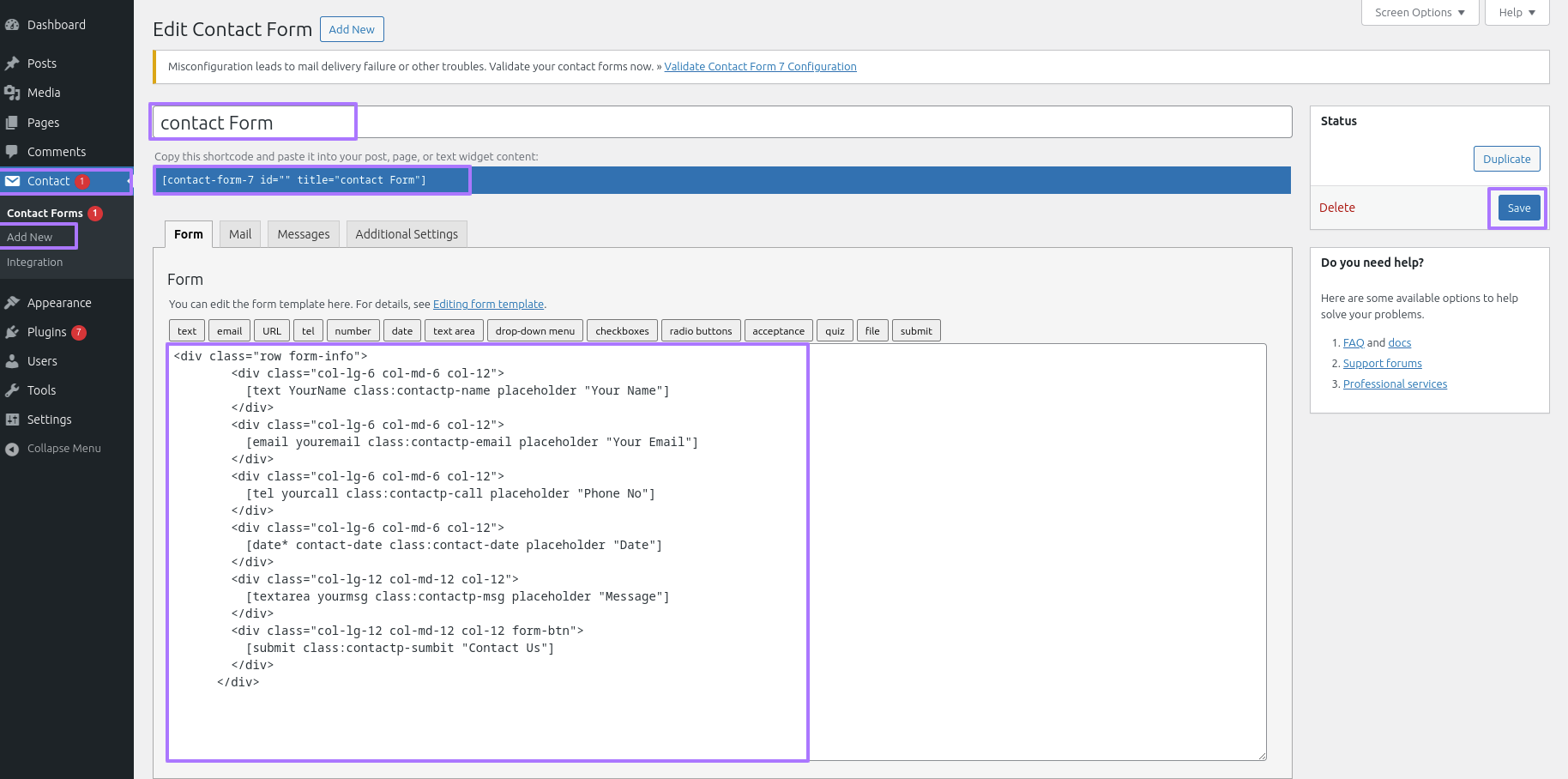Screen dimensions: 1568x779
Task: Insert a text area tag
Action: (x=454, y=331)
